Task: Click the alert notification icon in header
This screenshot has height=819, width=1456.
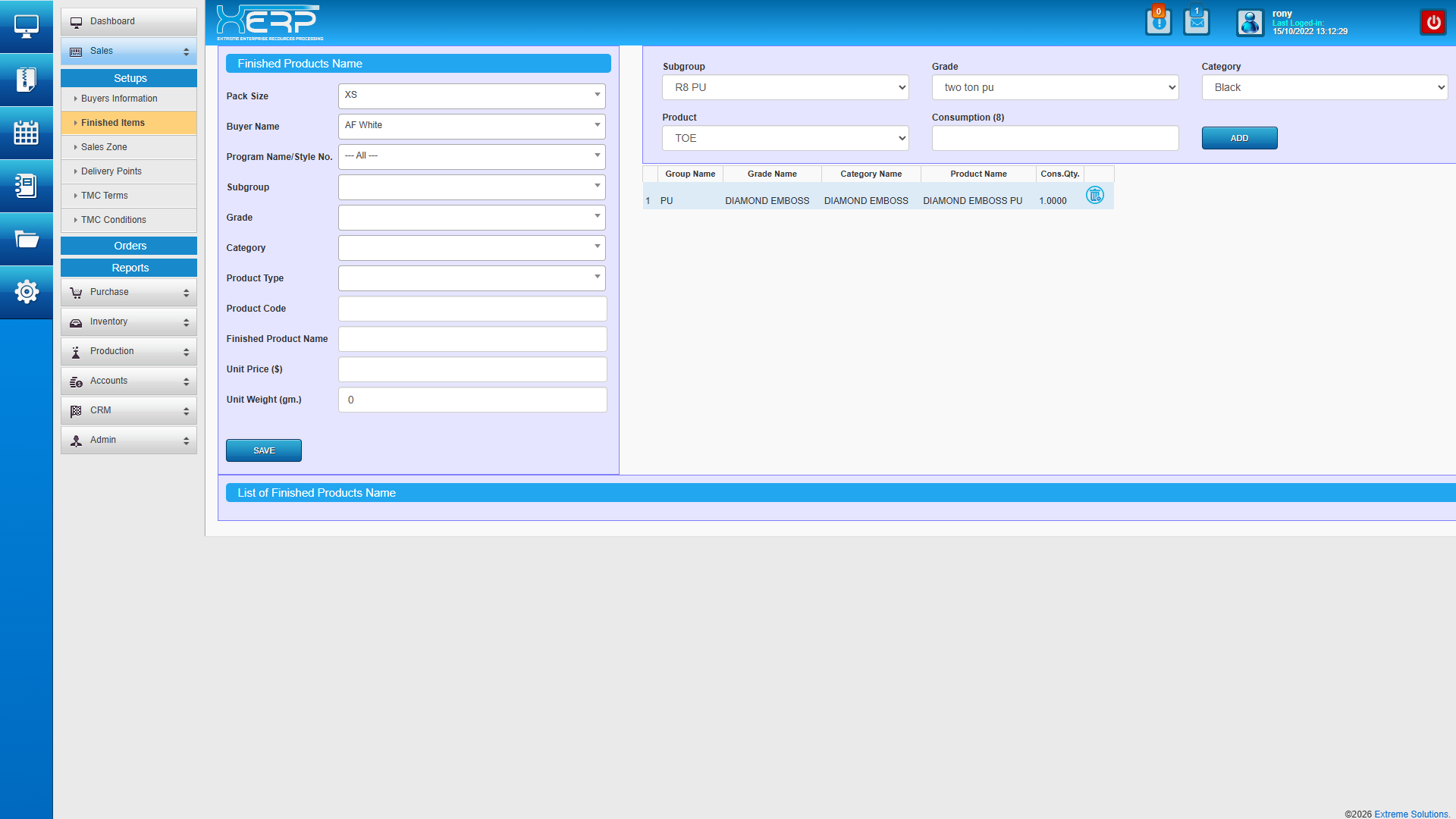Action: [x=1158, y=22]
